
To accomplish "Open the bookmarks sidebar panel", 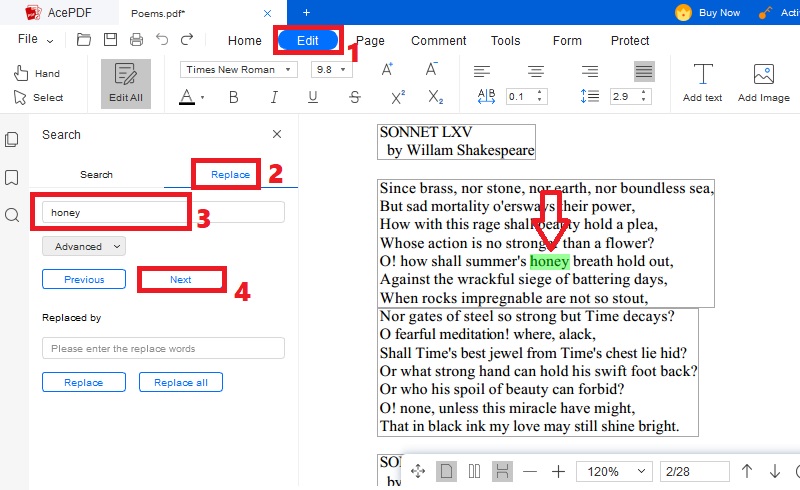I will (x=12, y=177).
